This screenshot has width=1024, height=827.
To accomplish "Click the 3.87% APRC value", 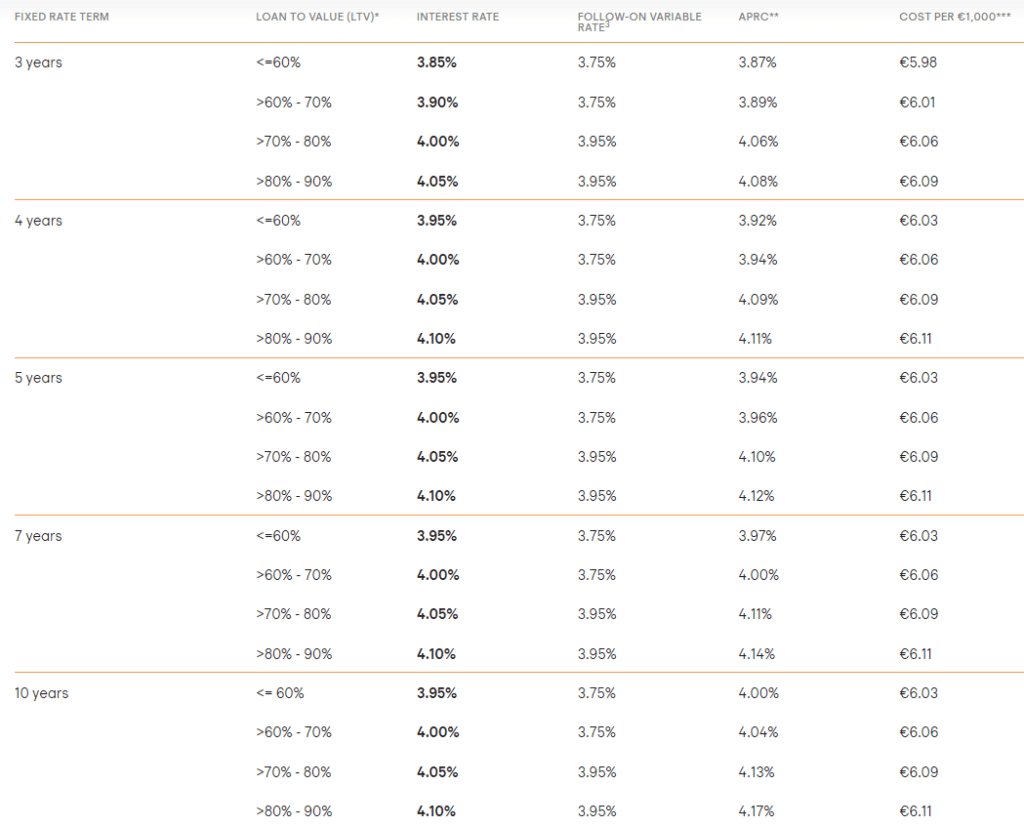I will [x=757, y=63].
